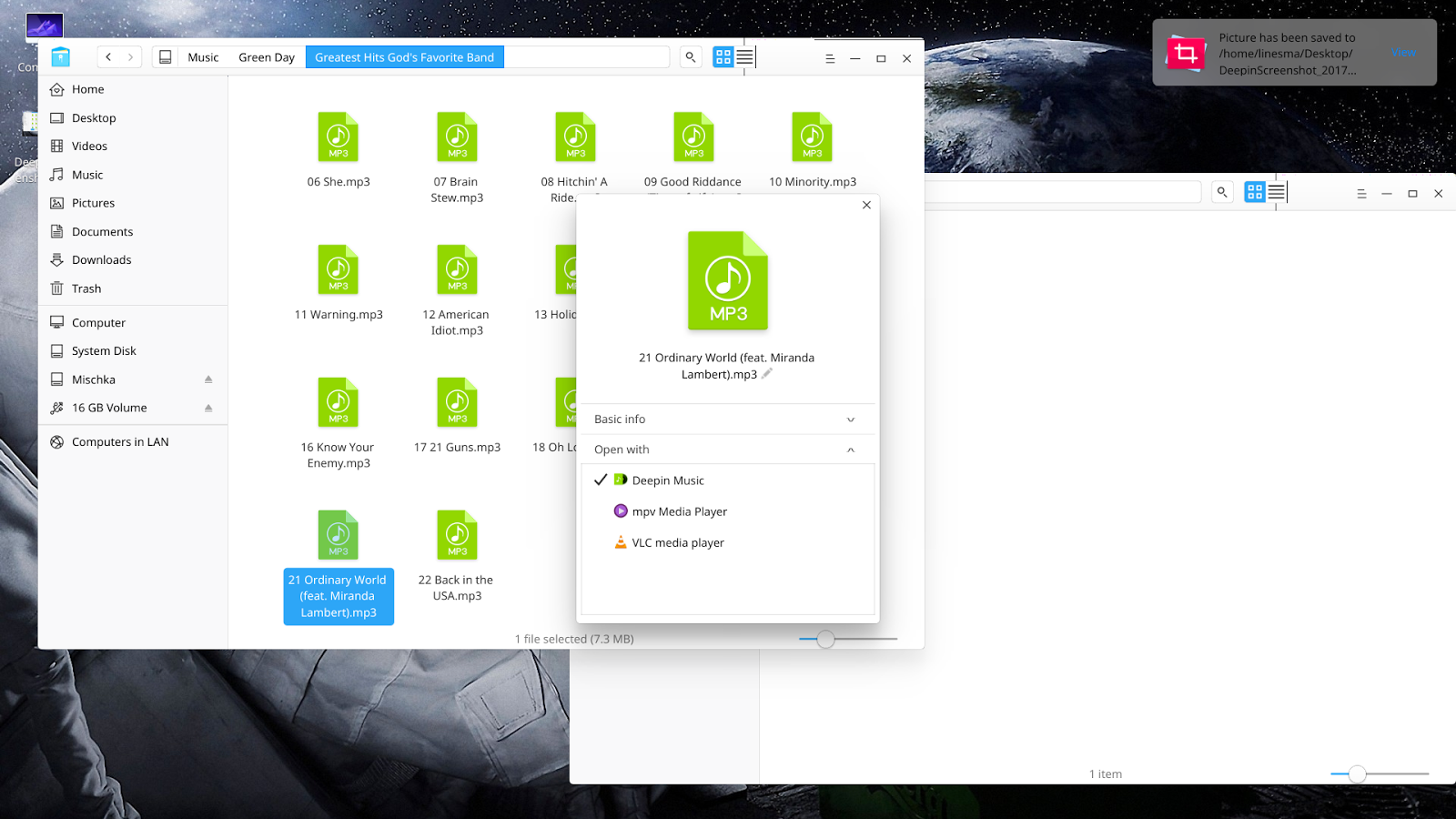The height and width of the screenshot is (819, 1456).
Task: Open the Trash in the sidebar
Action: pyautogui.click(x=87, y=288)
